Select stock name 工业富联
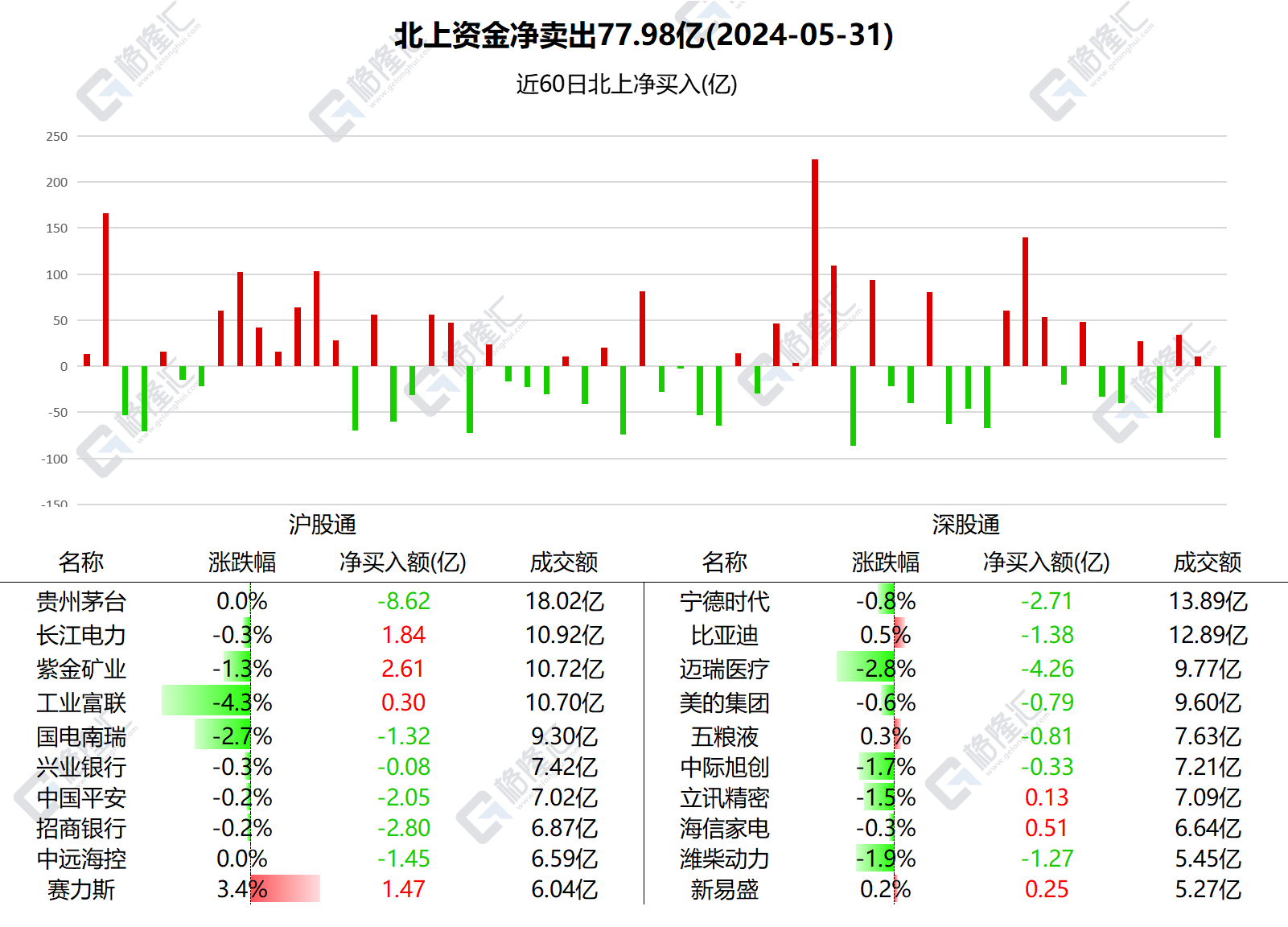1288x927 pixels. [81, 702]
